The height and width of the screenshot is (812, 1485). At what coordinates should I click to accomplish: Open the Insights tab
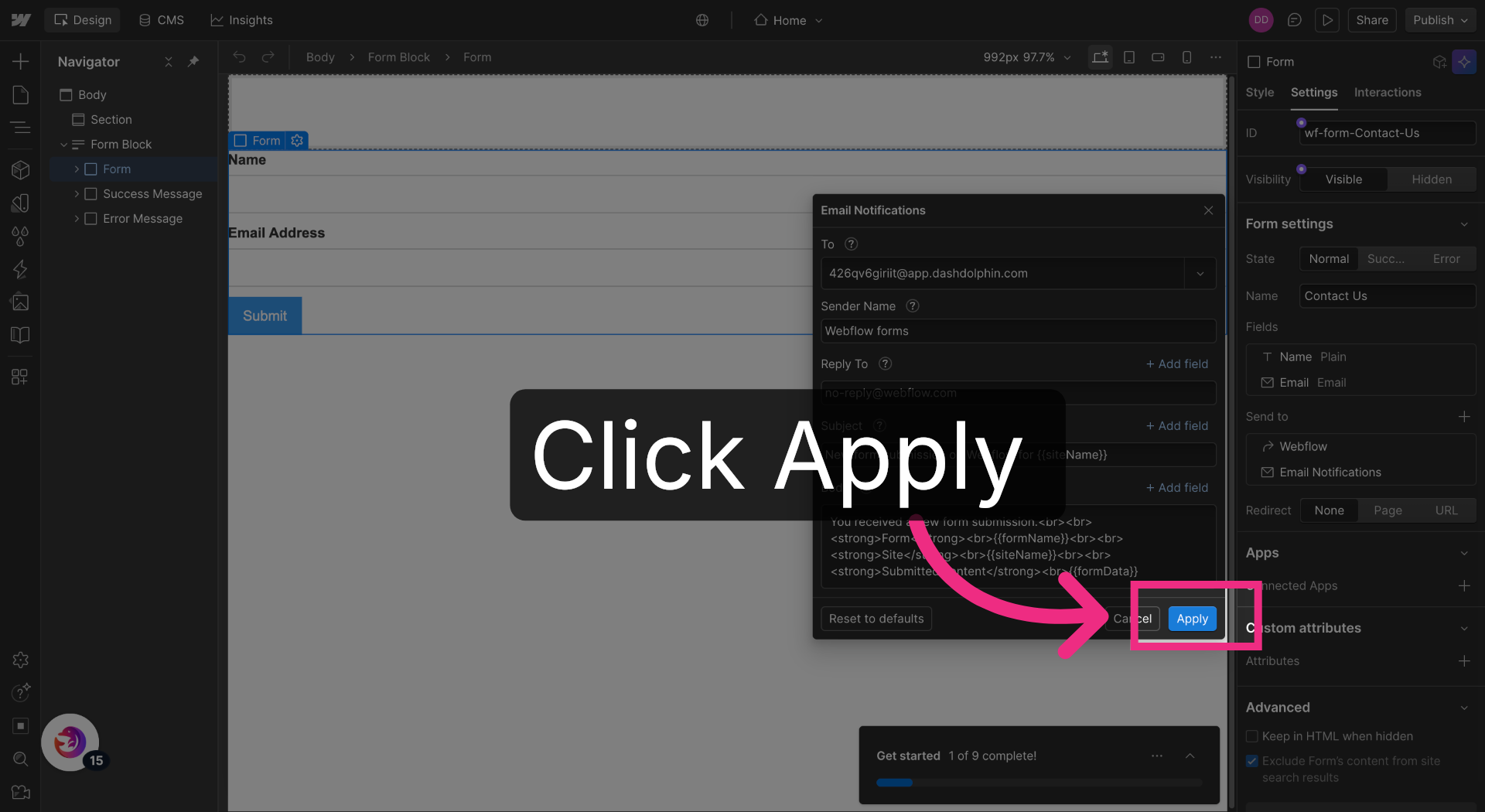[242, 20]
